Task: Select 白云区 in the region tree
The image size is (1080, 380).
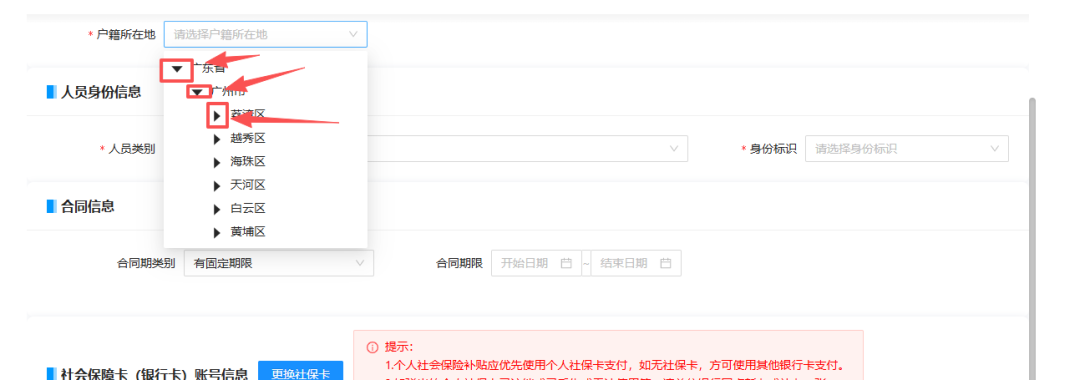Action: tap(248, 209)
